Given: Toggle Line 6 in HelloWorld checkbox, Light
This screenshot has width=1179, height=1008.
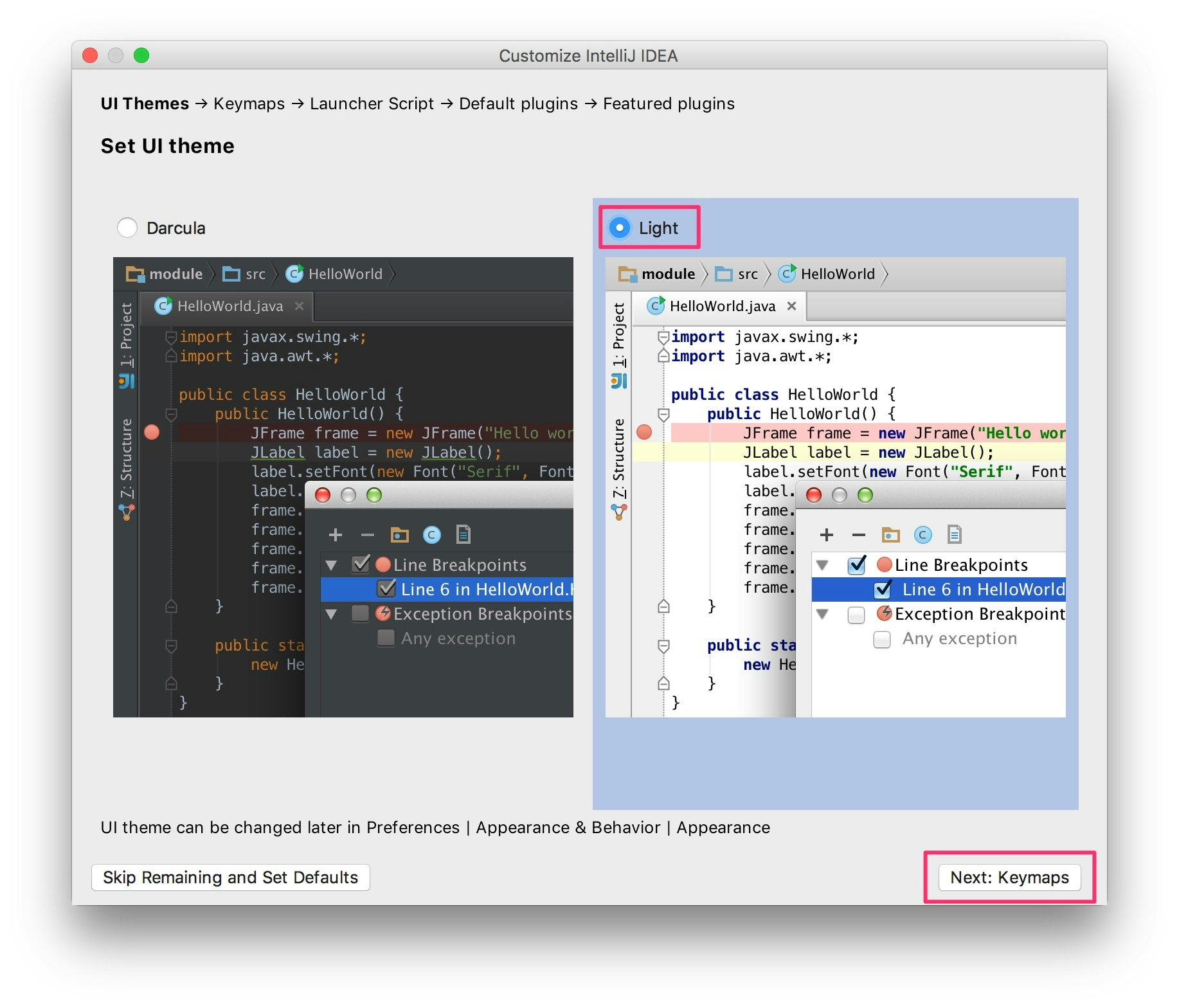Looking at the screenshot, I should tap(883, 589).
